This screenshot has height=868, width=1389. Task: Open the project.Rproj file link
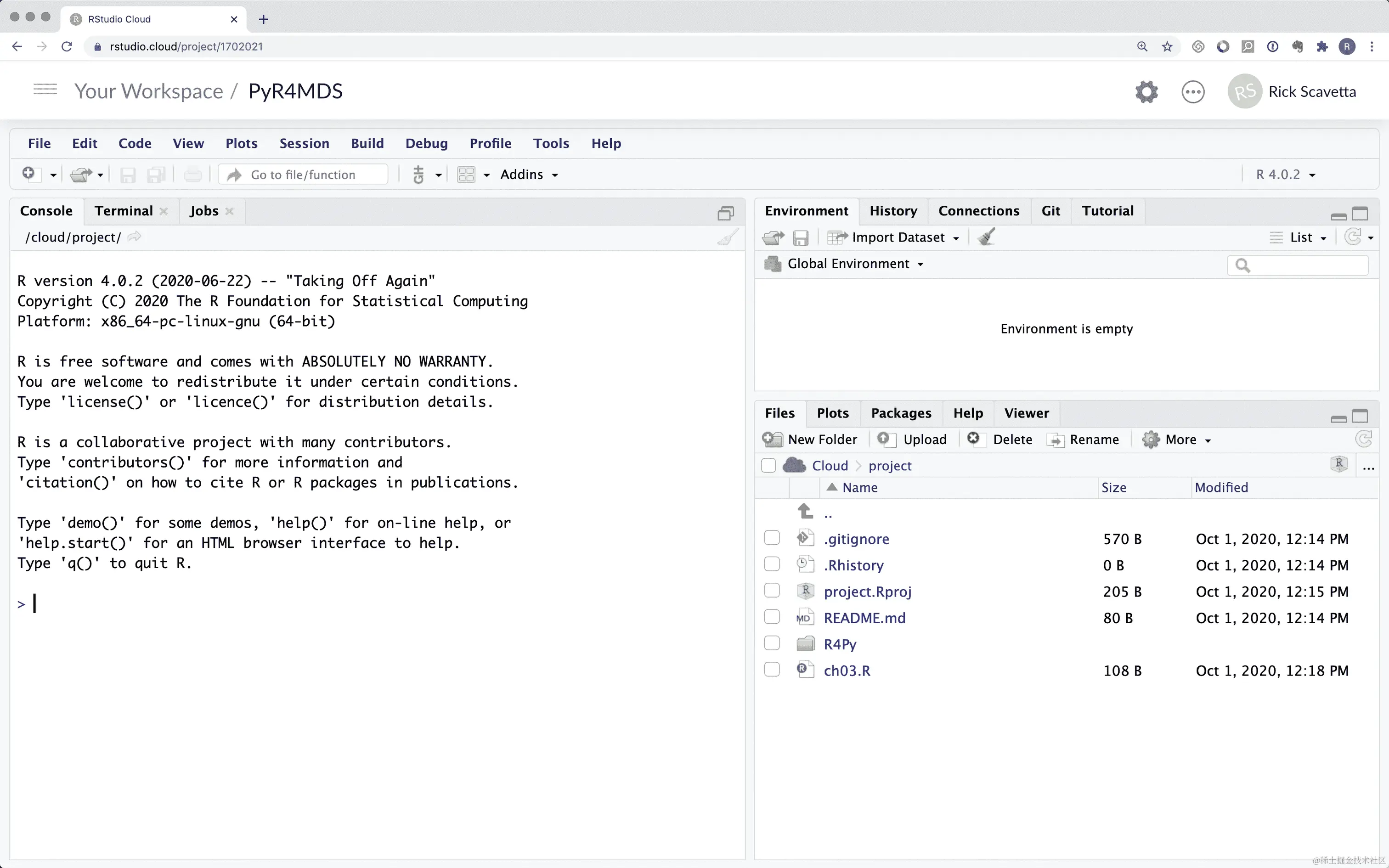point(867,592)
